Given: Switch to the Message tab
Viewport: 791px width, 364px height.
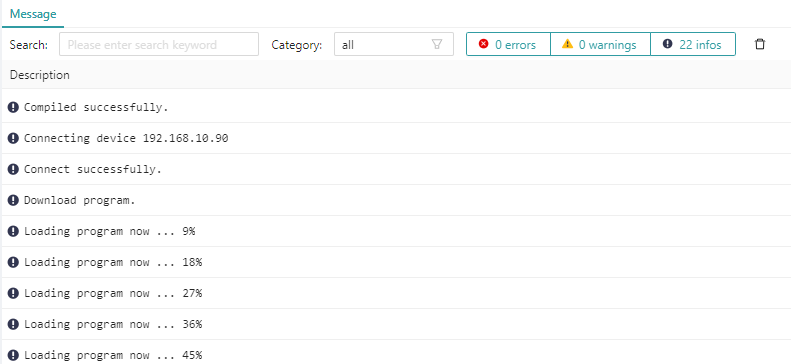Looking at the screenshot, I should coord(33,14).
